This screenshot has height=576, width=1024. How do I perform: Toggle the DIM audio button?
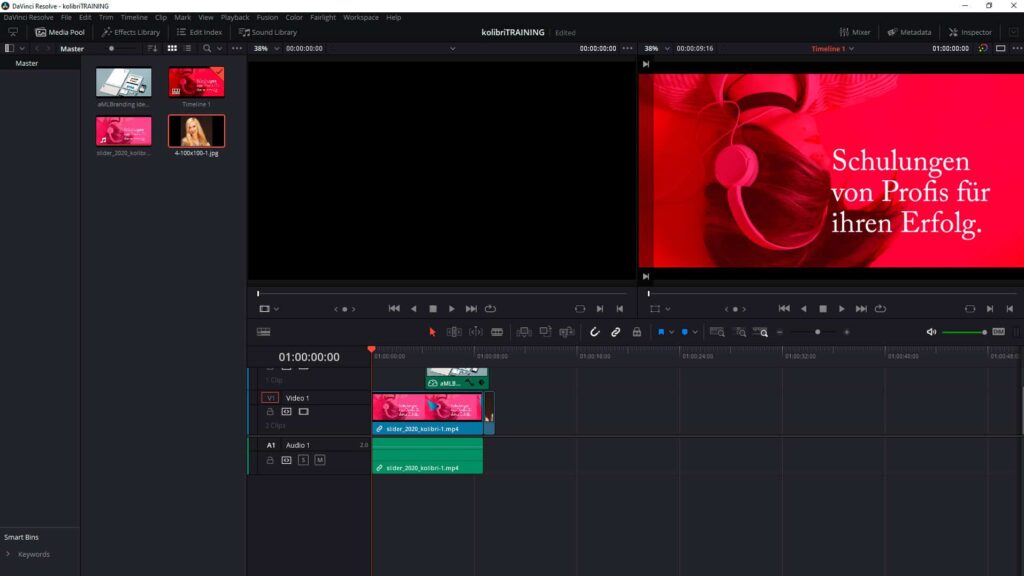pyautogui.click(x=998, y=332)
